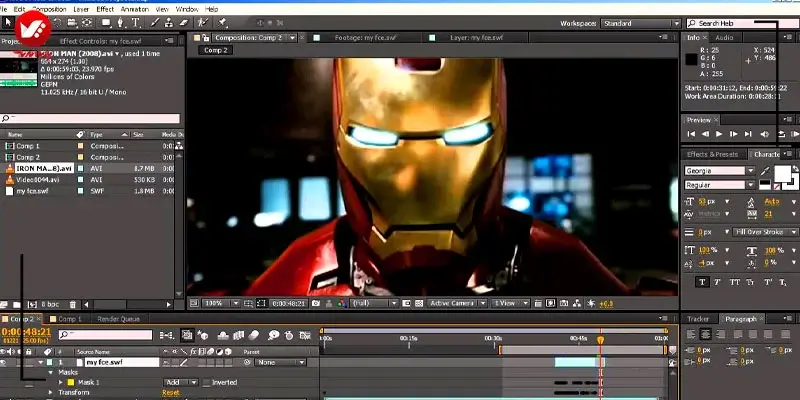
Task: Left align text in Paragraph panel
Action: [x=691, y=334]
